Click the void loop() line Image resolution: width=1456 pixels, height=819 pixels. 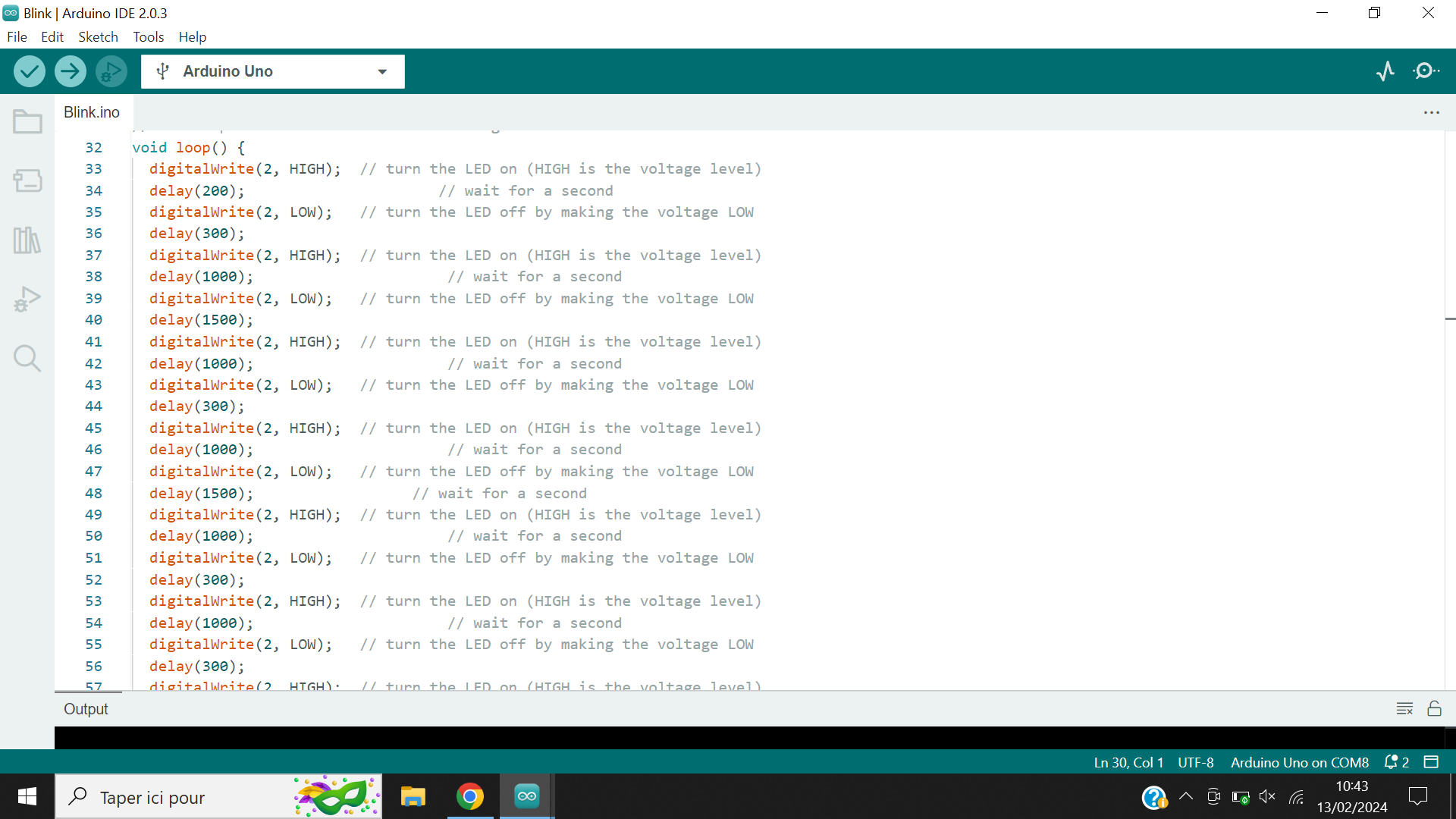click(189, 147)
